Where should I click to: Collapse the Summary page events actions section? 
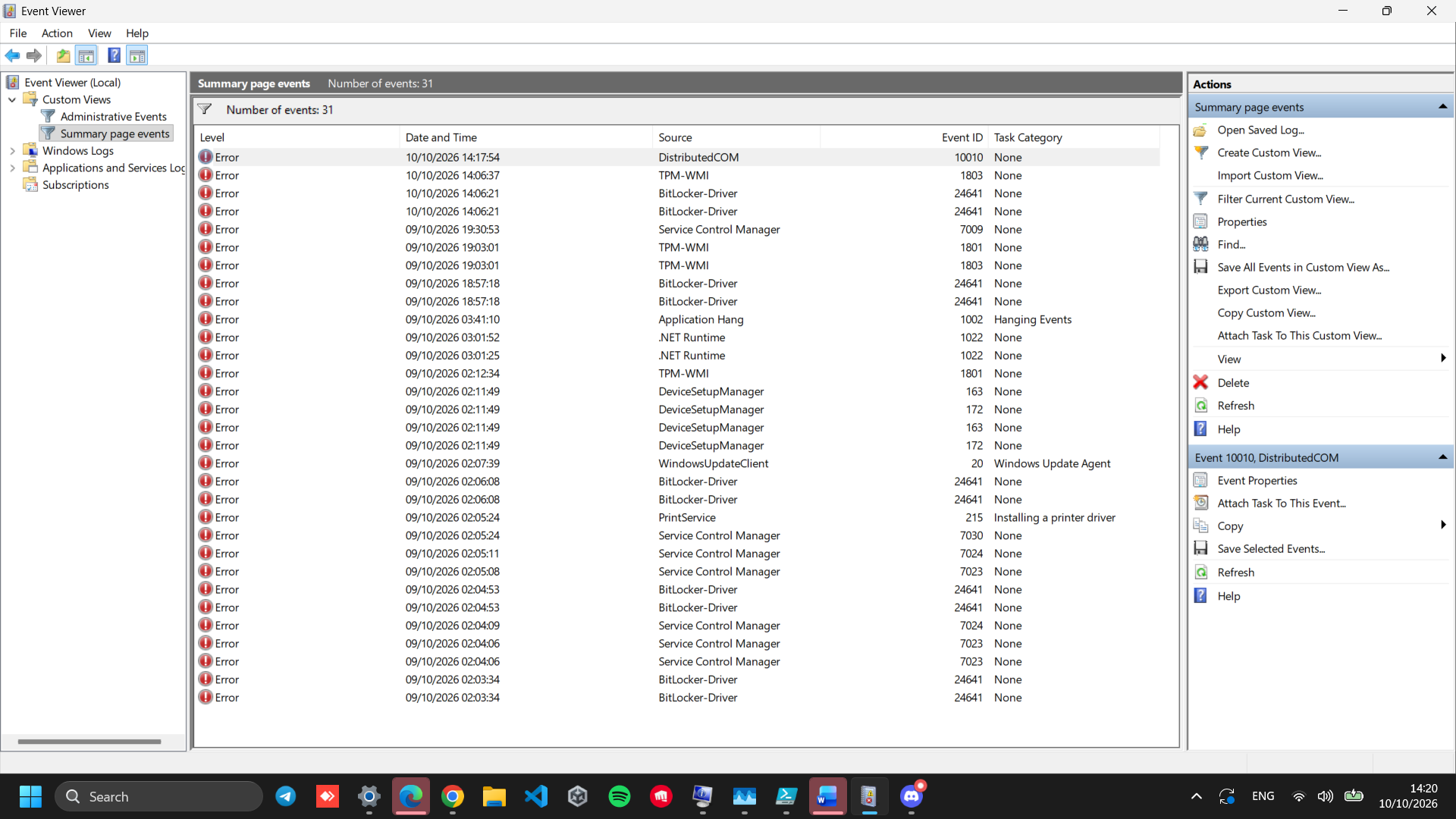click(1443, 107)
